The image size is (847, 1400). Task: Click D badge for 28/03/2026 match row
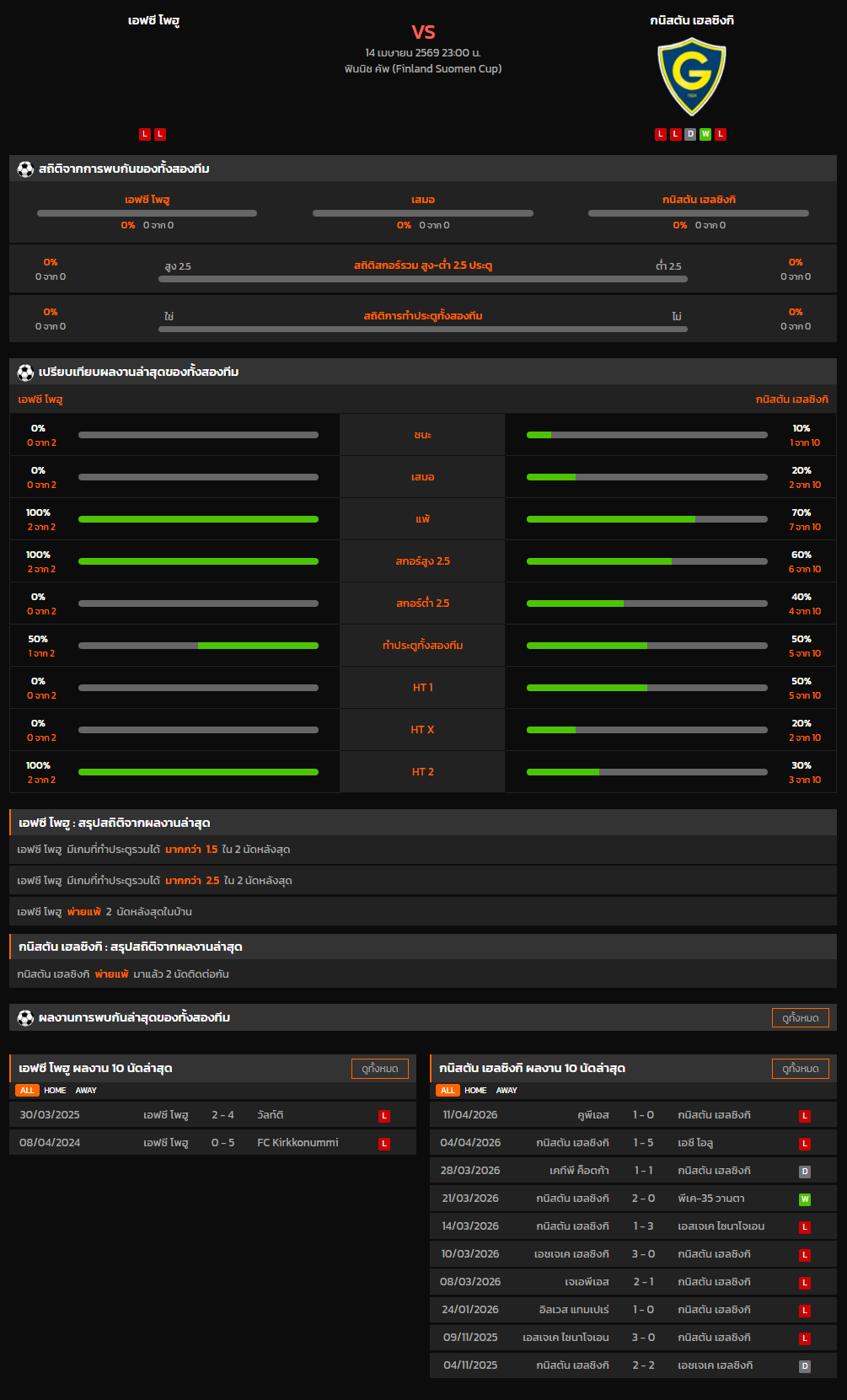click(805, 1172)
